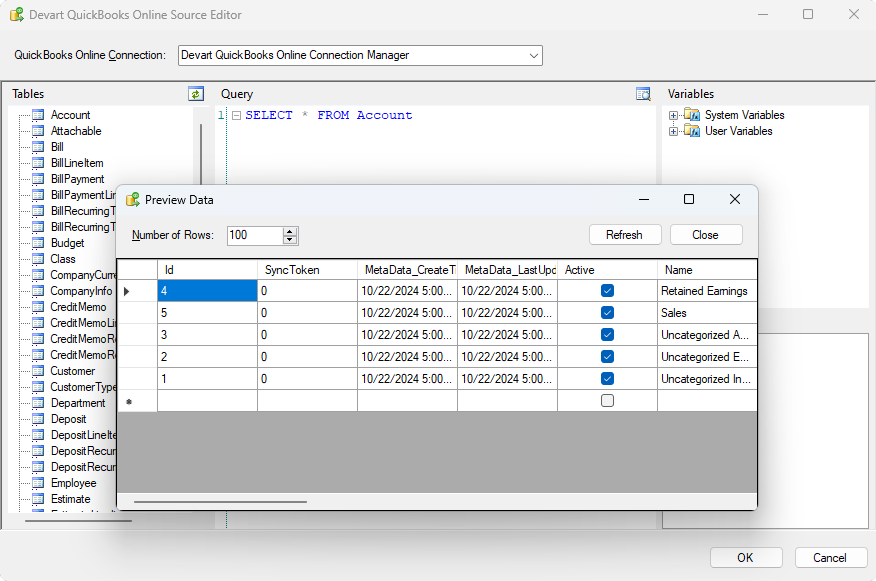This screenshot has width=876, height=581.
Task: Expand the System Variables node
Action: (674, 115)
